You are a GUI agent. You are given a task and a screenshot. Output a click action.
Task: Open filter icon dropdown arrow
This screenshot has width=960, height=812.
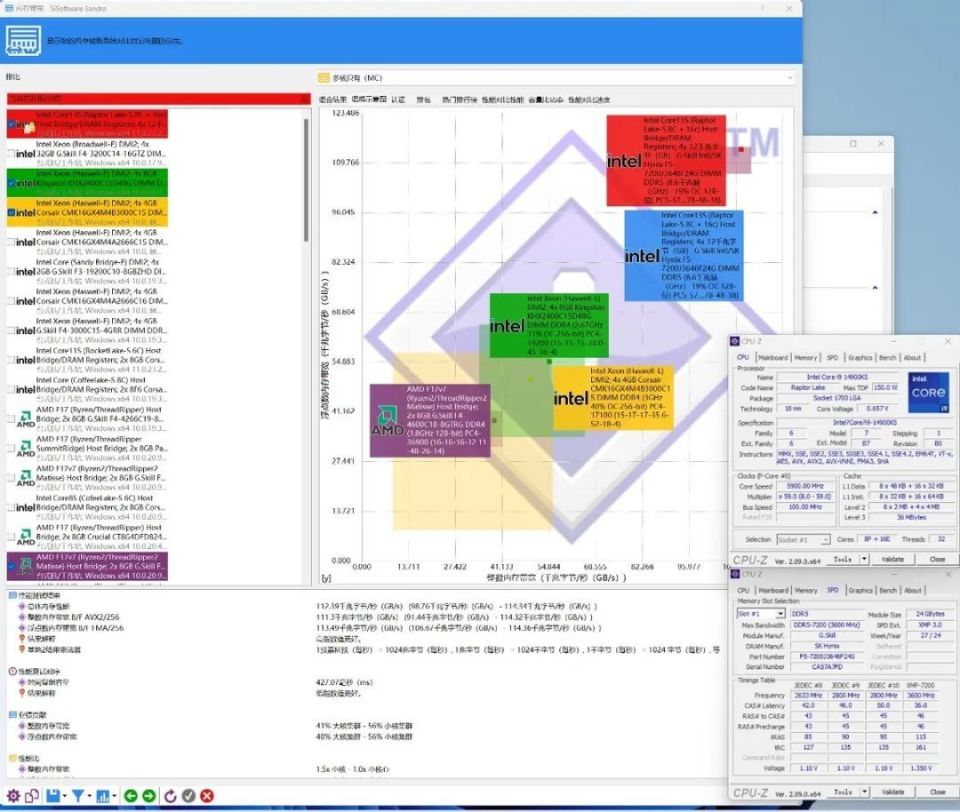coord(89,796)
